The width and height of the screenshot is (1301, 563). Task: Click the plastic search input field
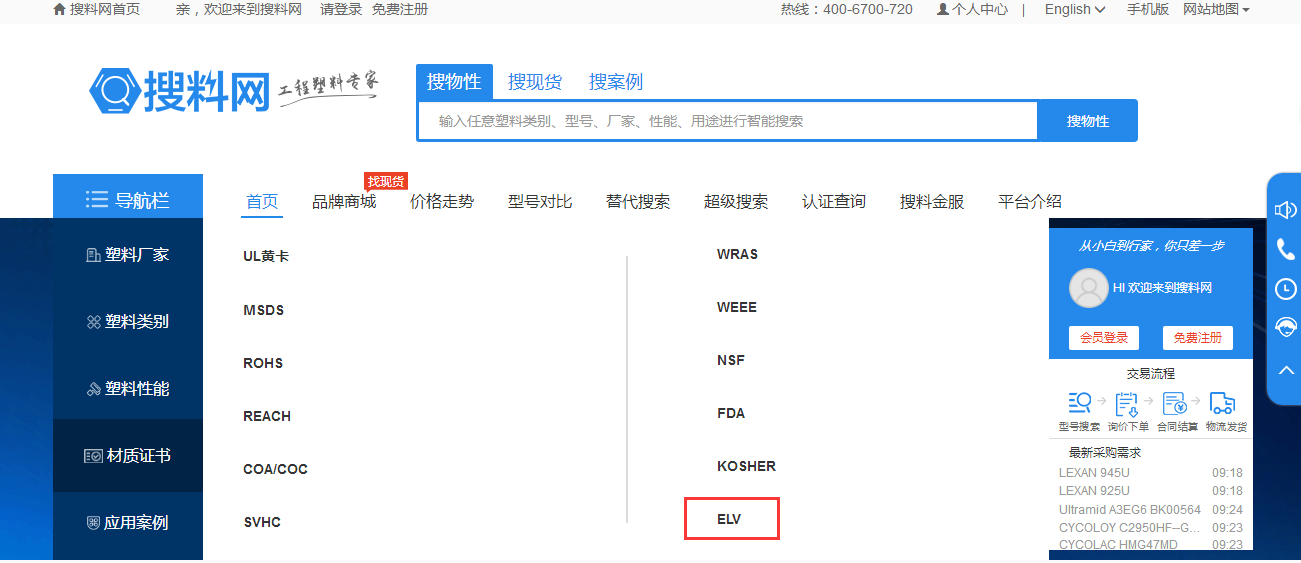click(727, 121)
